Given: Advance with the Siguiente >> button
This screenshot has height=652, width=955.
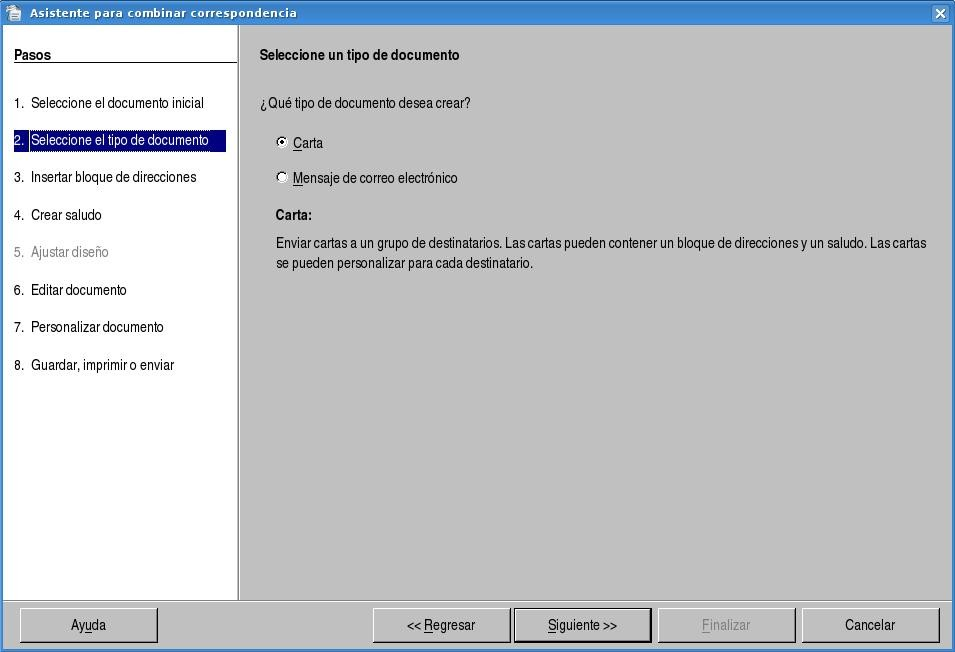Looking at the screenshot, I should point(582,625).
